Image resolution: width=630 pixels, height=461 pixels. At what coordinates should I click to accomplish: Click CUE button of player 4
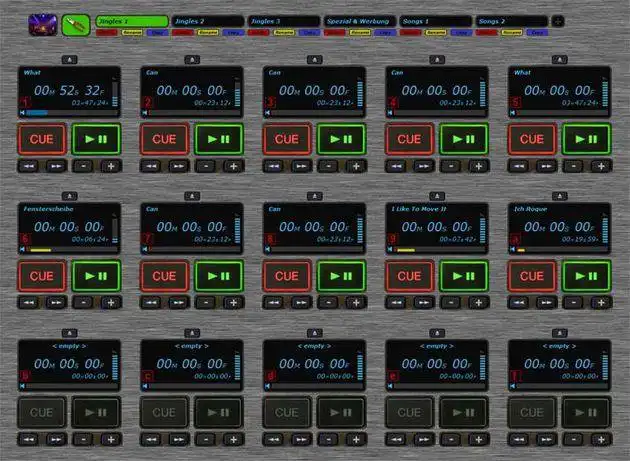409,139
